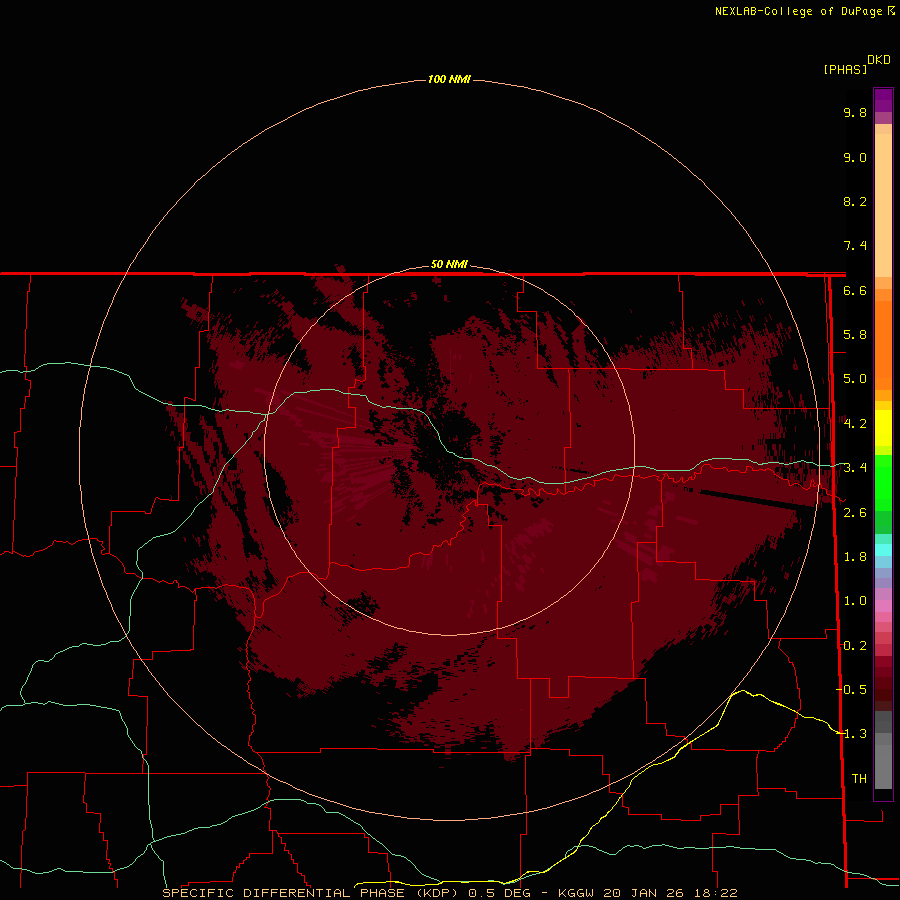Click the 7.4 value on the color scale

pyautogui.click(x=855, y=246)
